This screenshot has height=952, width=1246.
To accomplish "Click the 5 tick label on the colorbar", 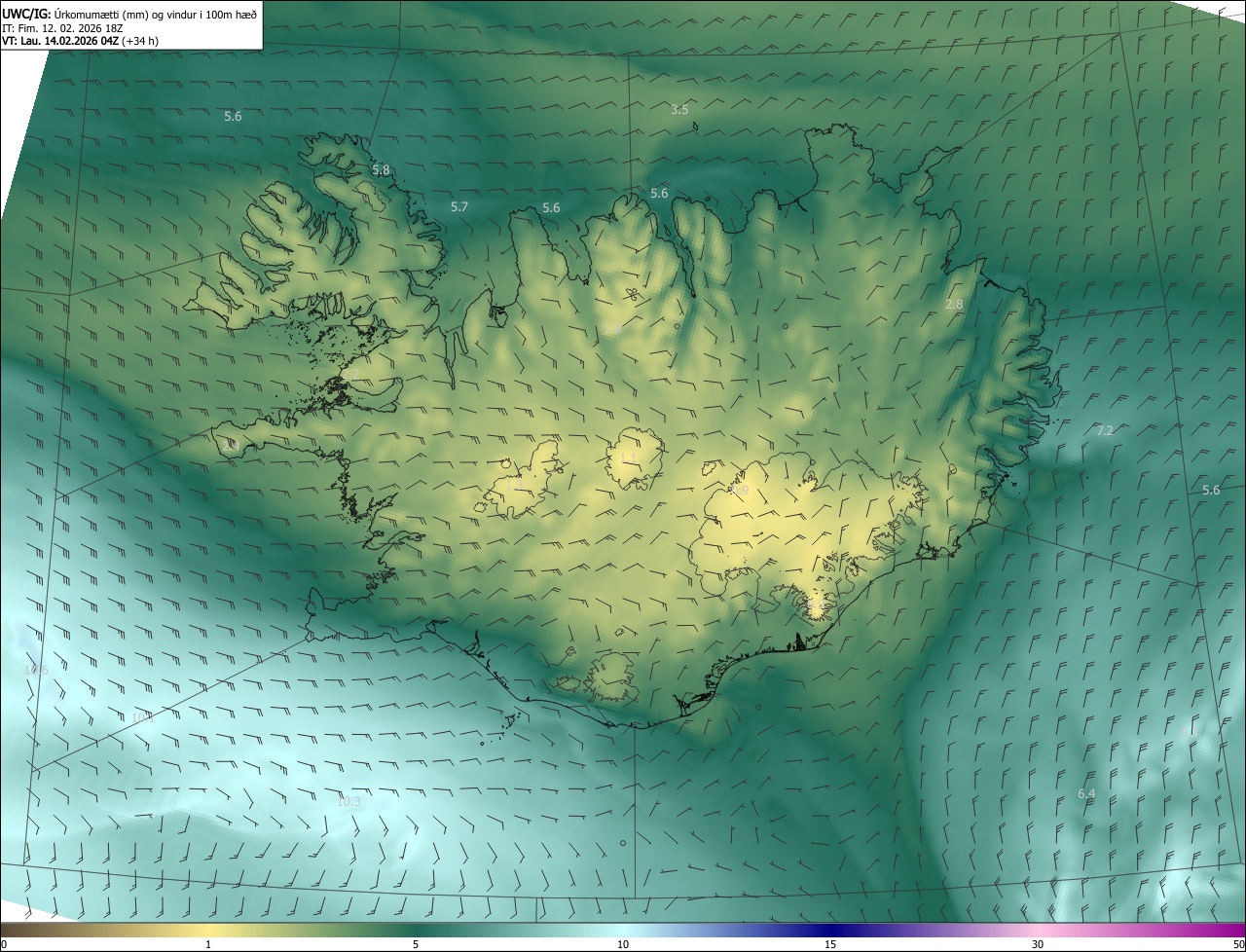I will 416,944.
